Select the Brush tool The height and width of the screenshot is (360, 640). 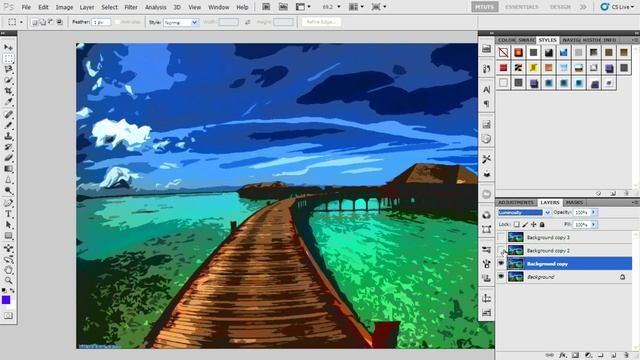tap(8, 125)
